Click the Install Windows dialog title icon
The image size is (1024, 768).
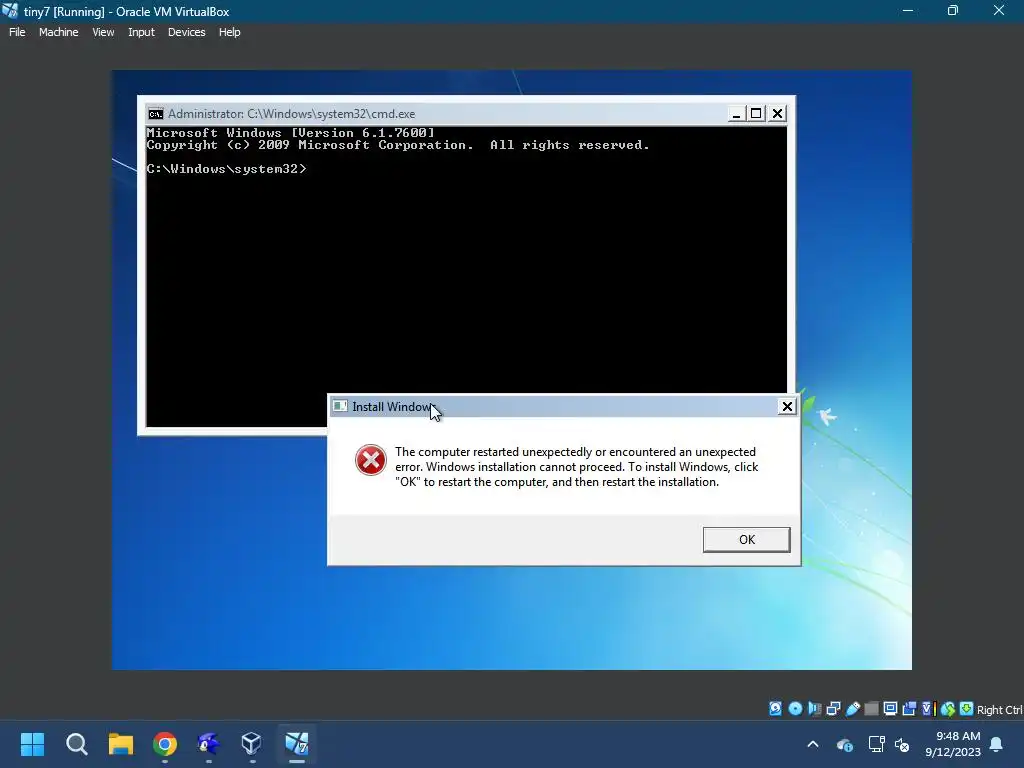pos(340,406)
